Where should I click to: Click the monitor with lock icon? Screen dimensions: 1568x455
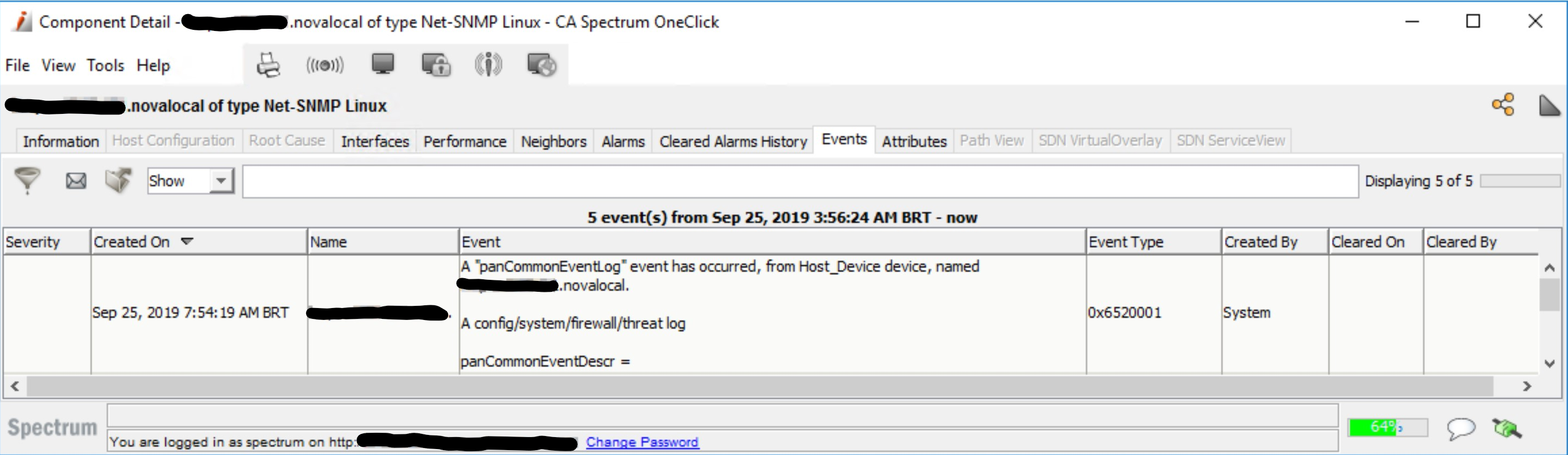436,65
